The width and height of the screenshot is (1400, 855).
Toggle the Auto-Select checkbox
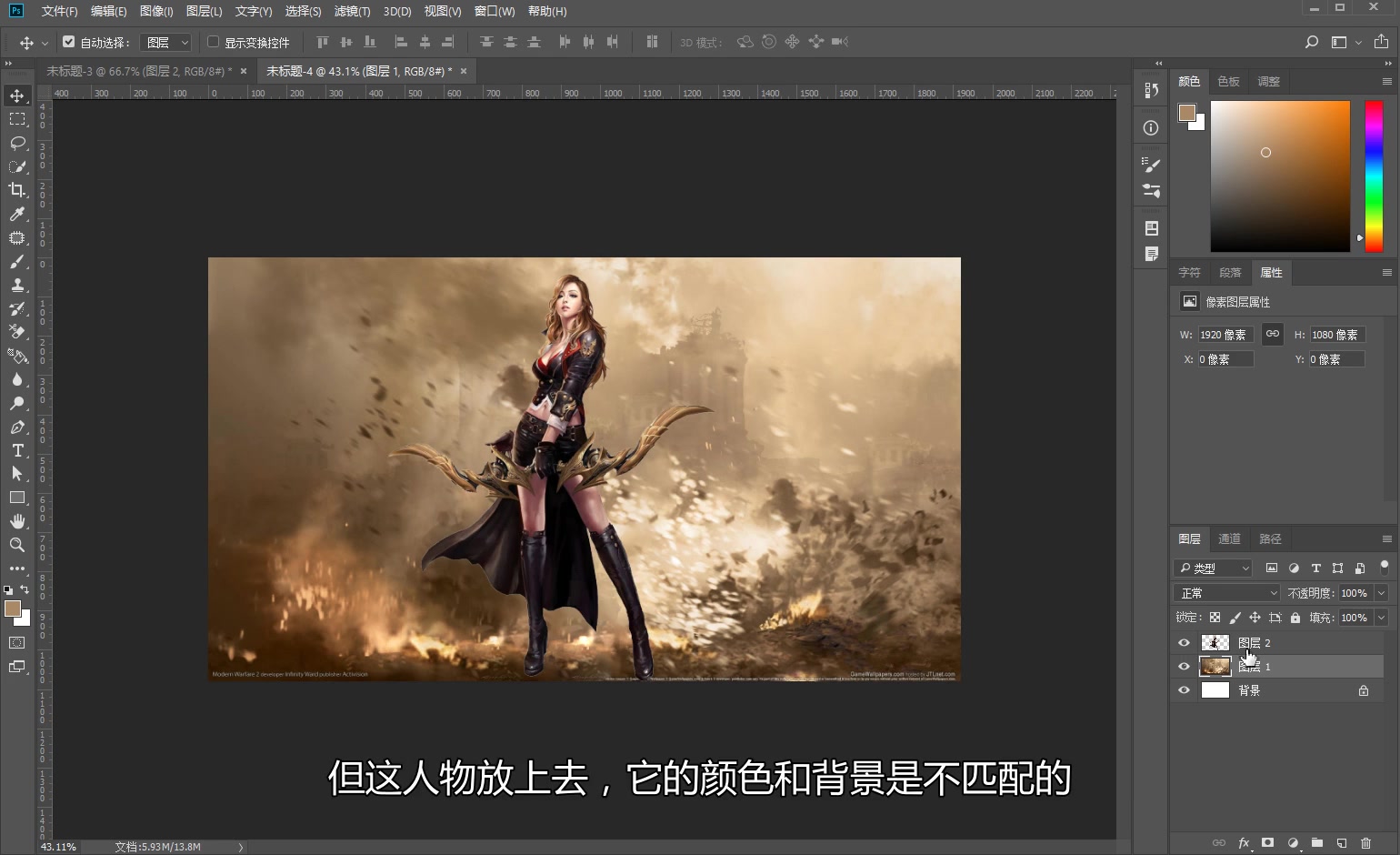click(x=68, y=42)
